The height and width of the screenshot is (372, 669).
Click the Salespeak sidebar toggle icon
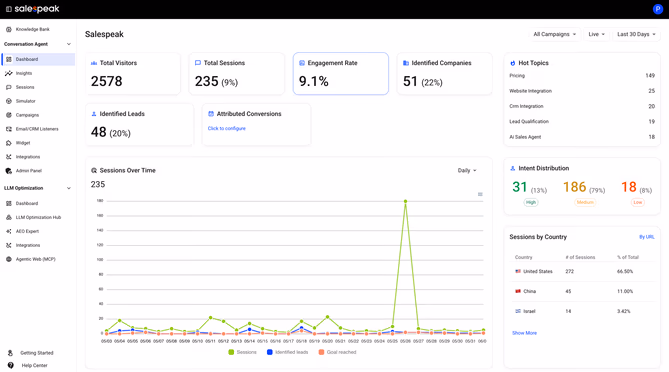9,9
